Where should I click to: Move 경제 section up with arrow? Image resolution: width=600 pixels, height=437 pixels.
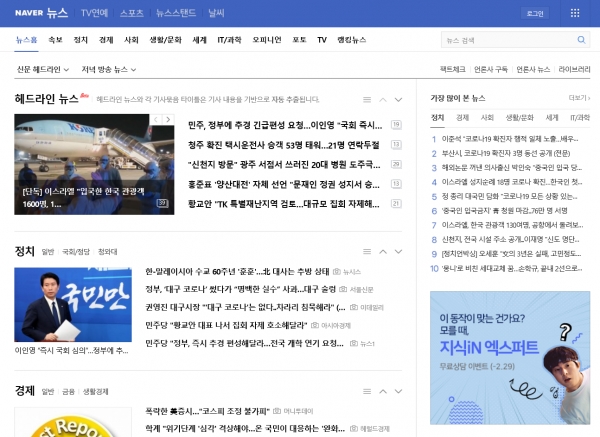tap(383, 391)
